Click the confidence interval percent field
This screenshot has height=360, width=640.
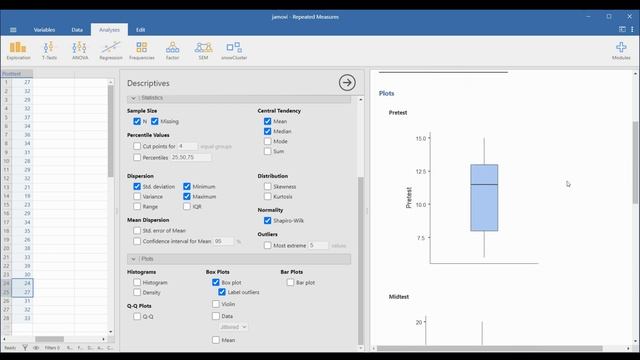click(x=224, y=241)
